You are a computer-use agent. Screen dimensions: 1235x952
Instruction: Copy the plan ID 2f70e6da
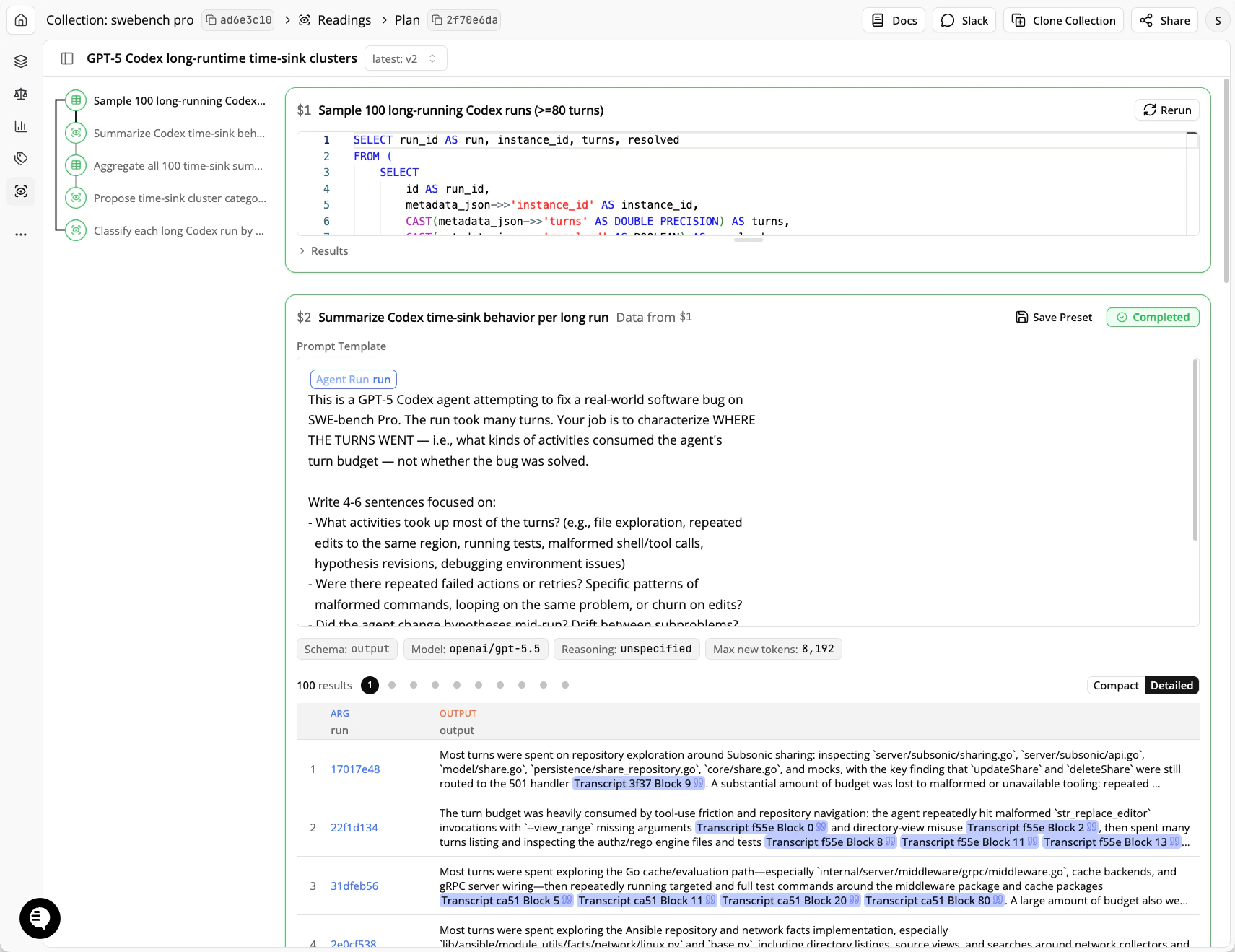[464, 20]
